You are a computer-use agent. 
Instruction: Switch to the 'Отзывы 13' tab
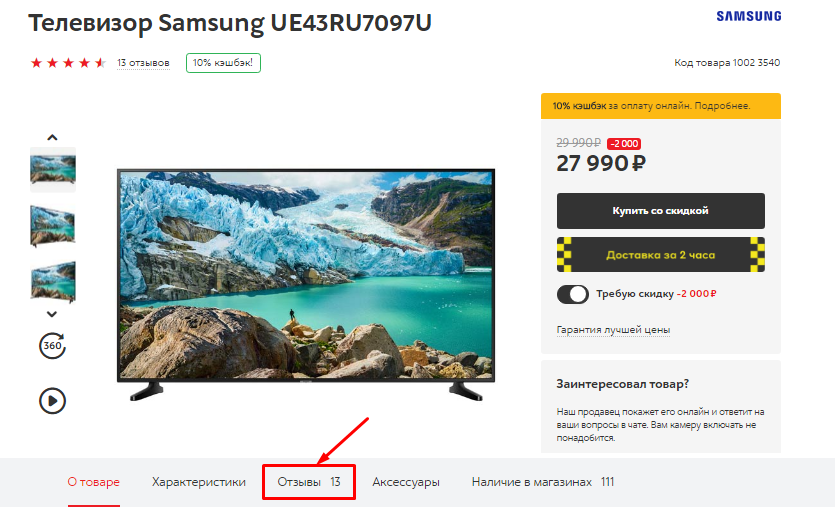(309, 482)
